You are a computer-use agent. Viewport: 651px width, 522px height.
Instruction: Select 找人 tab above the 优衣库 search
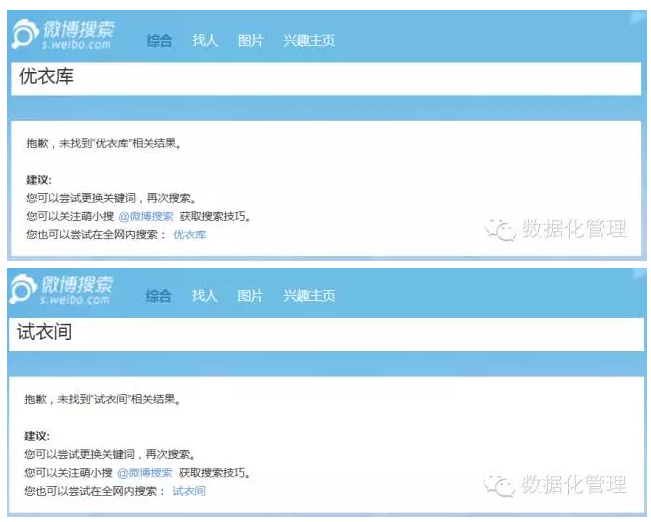coord(205,40)
